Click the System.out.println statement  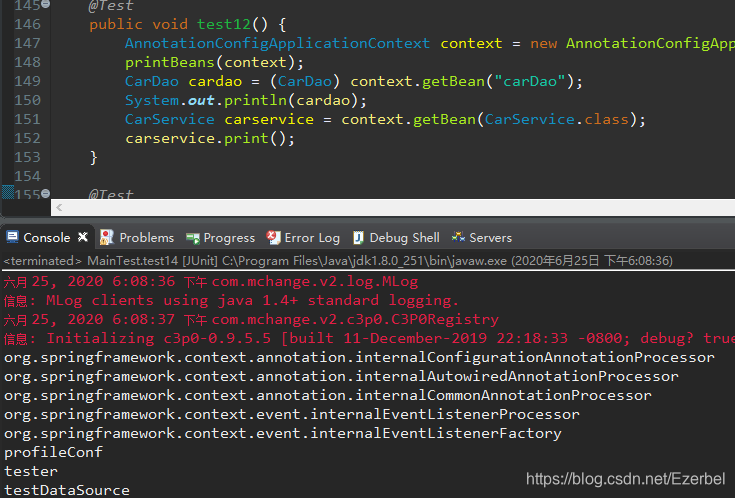click(246, 100)
